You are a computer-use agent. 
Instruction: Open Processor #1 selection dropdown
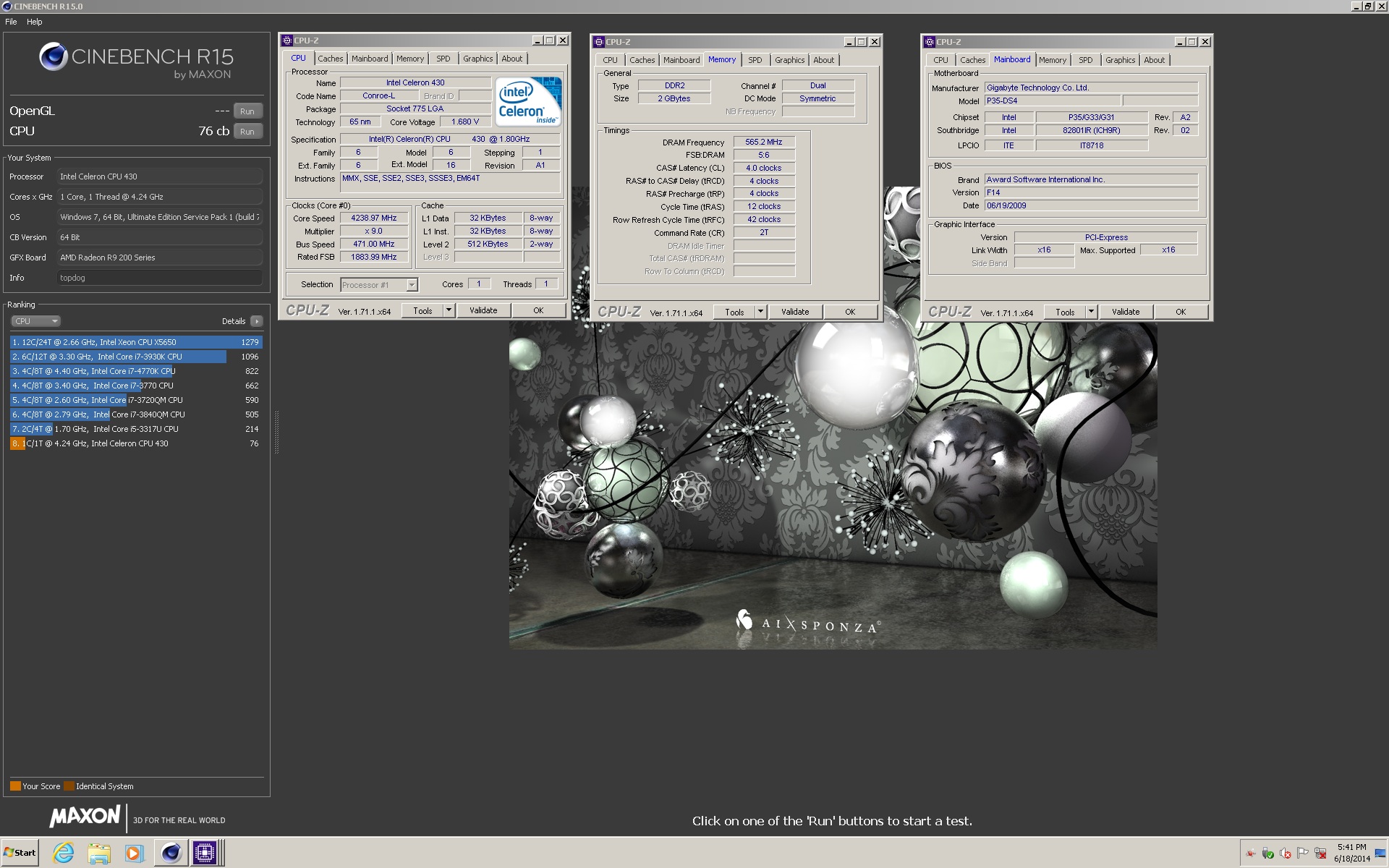click(412, 285)
